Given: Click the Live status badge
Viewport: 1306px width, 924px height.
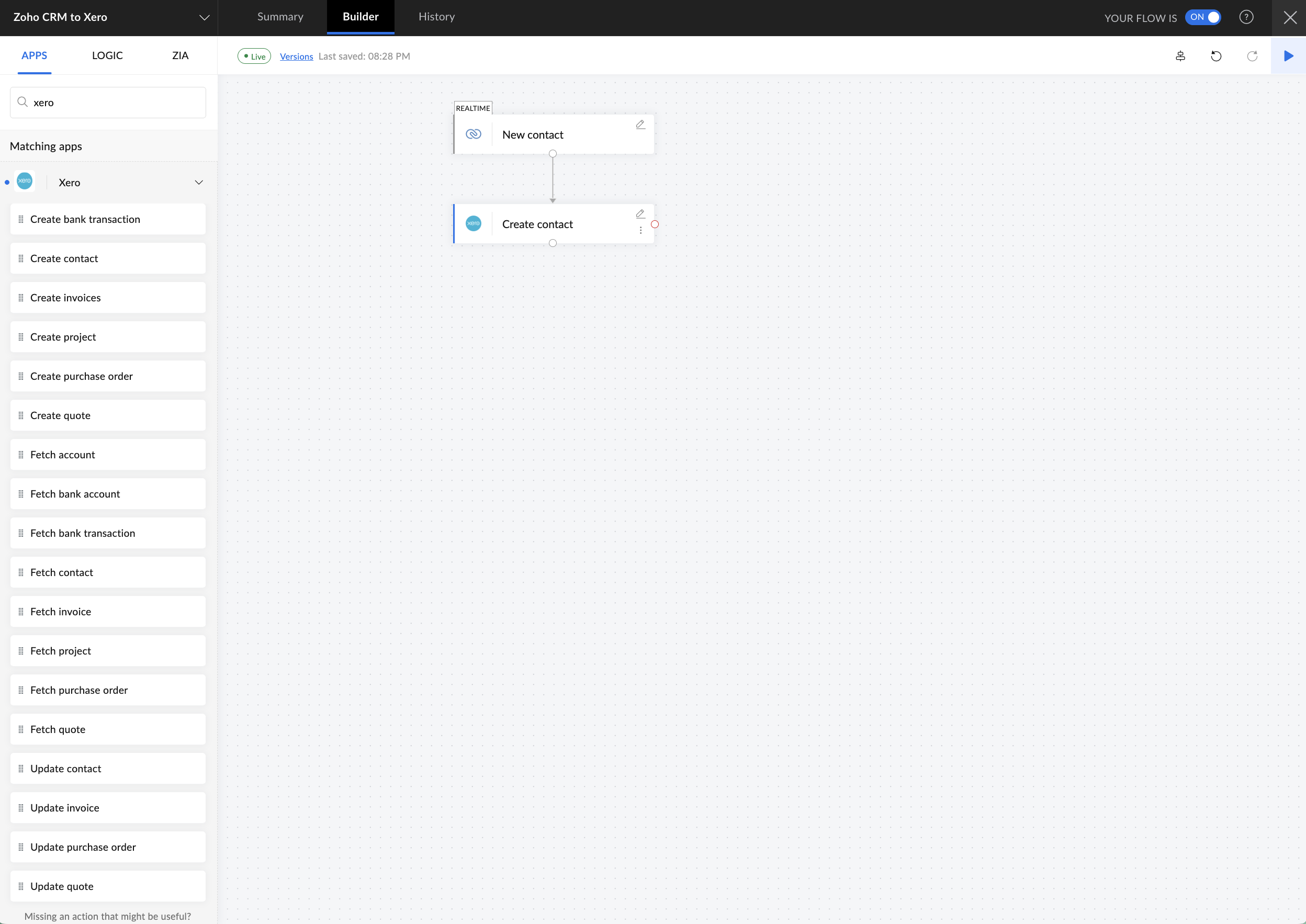Looking at the screenshot, I should click(254, 56).
